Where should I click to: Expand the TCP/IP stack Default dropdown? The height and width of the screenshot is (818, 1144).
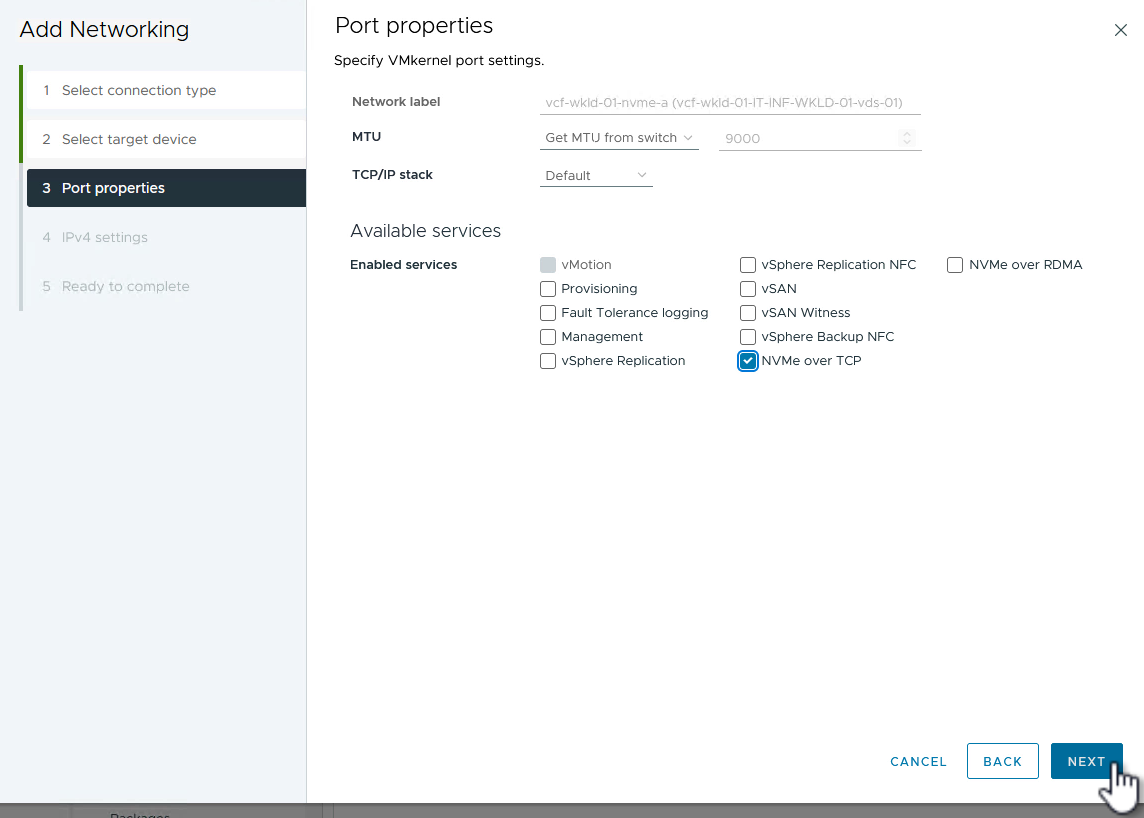(x=596, y=176)
